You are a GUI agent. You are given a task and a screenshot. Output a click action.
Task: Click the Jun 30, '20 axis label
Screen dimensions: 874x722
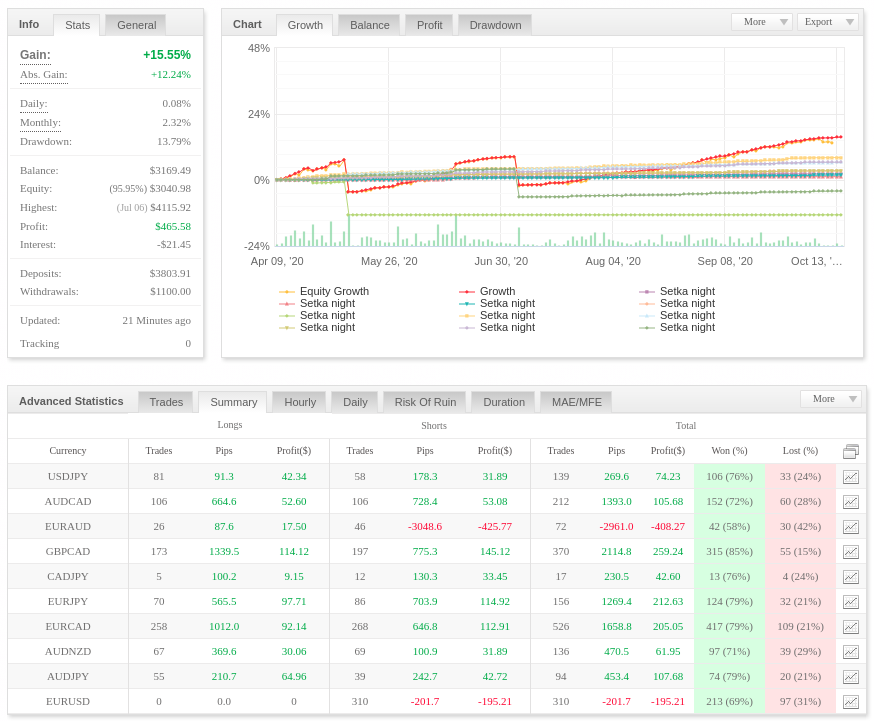click(501, 261)
